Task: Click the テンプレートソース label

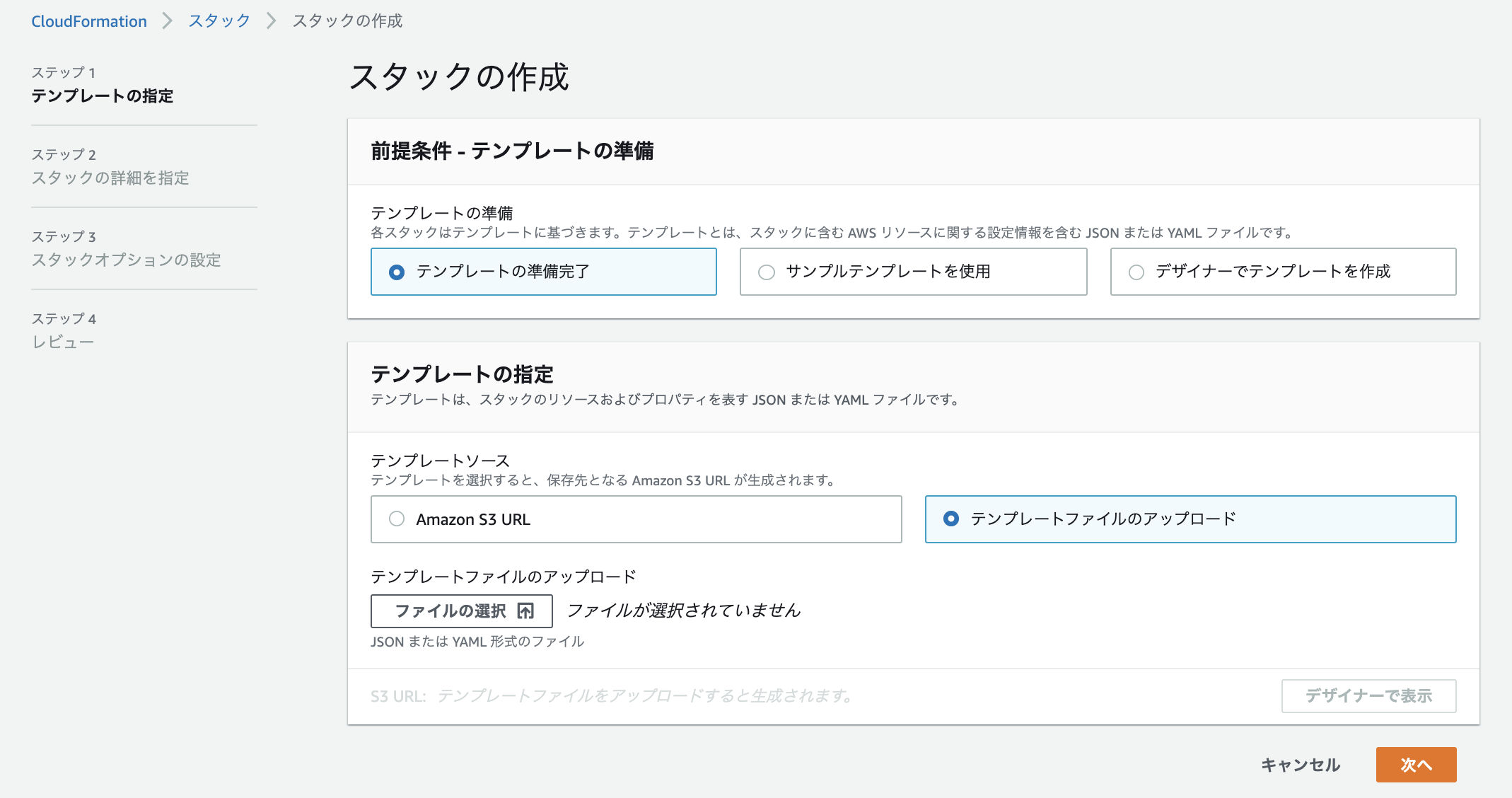Action: [441, 461]
